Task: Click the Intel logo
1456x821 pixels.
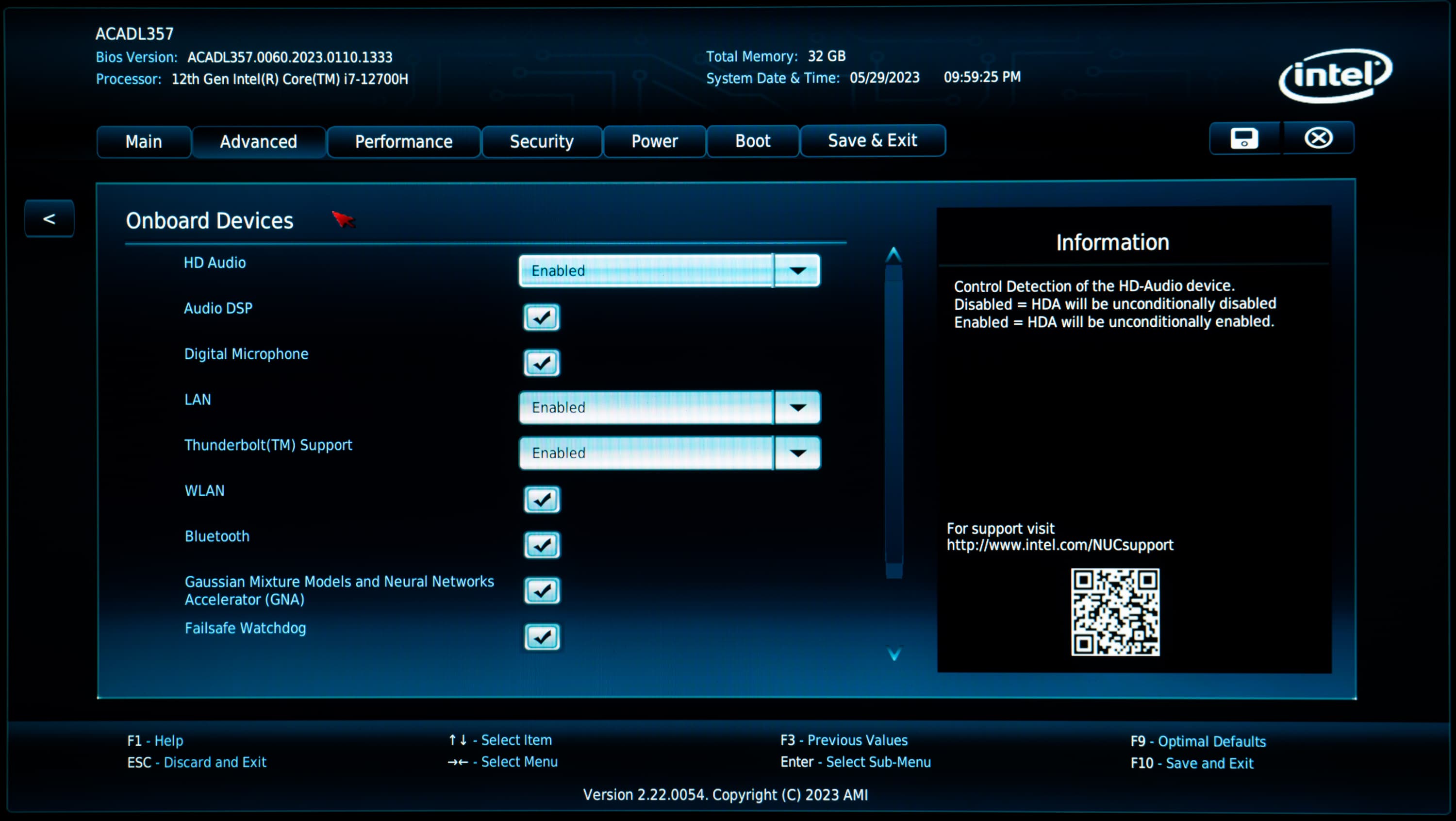Action: click(1335, 76)
